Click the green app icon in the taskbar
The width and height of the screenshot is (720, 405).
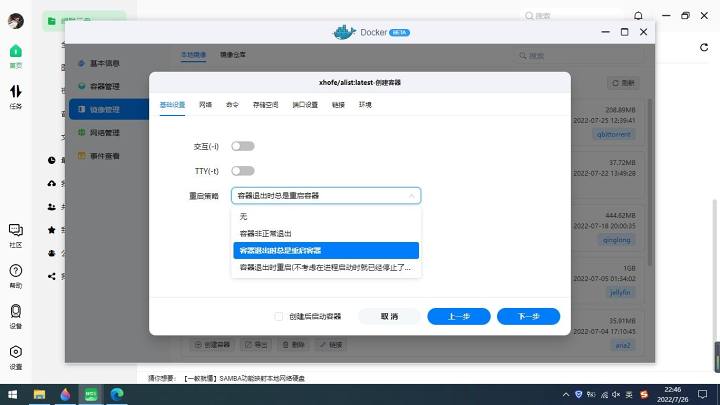coord(91,394)
